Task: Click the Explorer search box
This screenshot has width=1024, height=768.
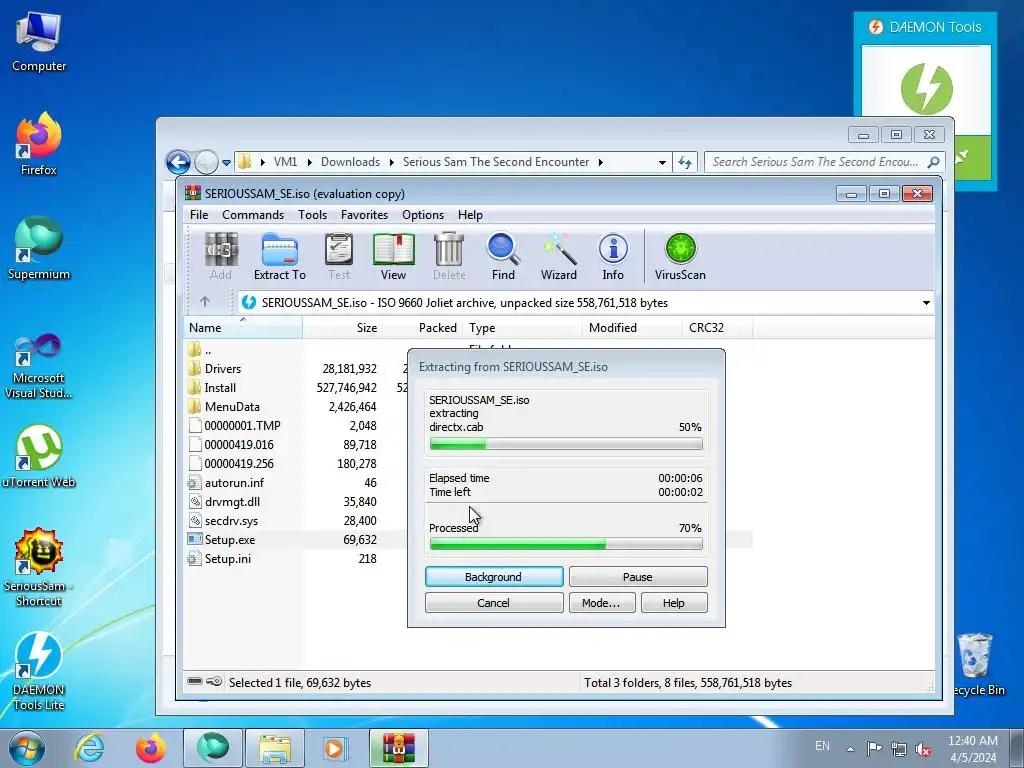Action: coord(825,162)
